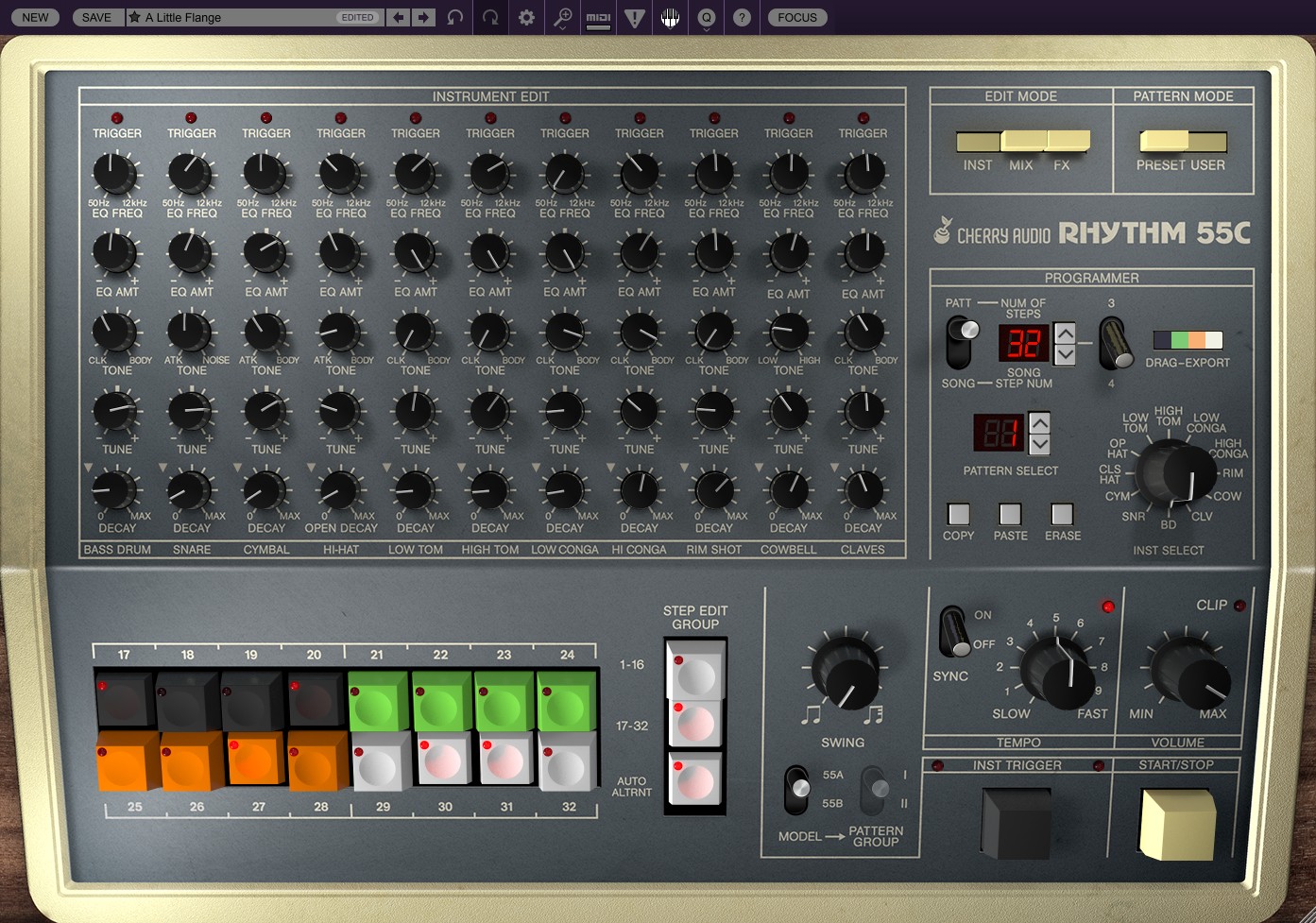Click the FOCUS button
Screen dimensions: 1316x923
797,17
